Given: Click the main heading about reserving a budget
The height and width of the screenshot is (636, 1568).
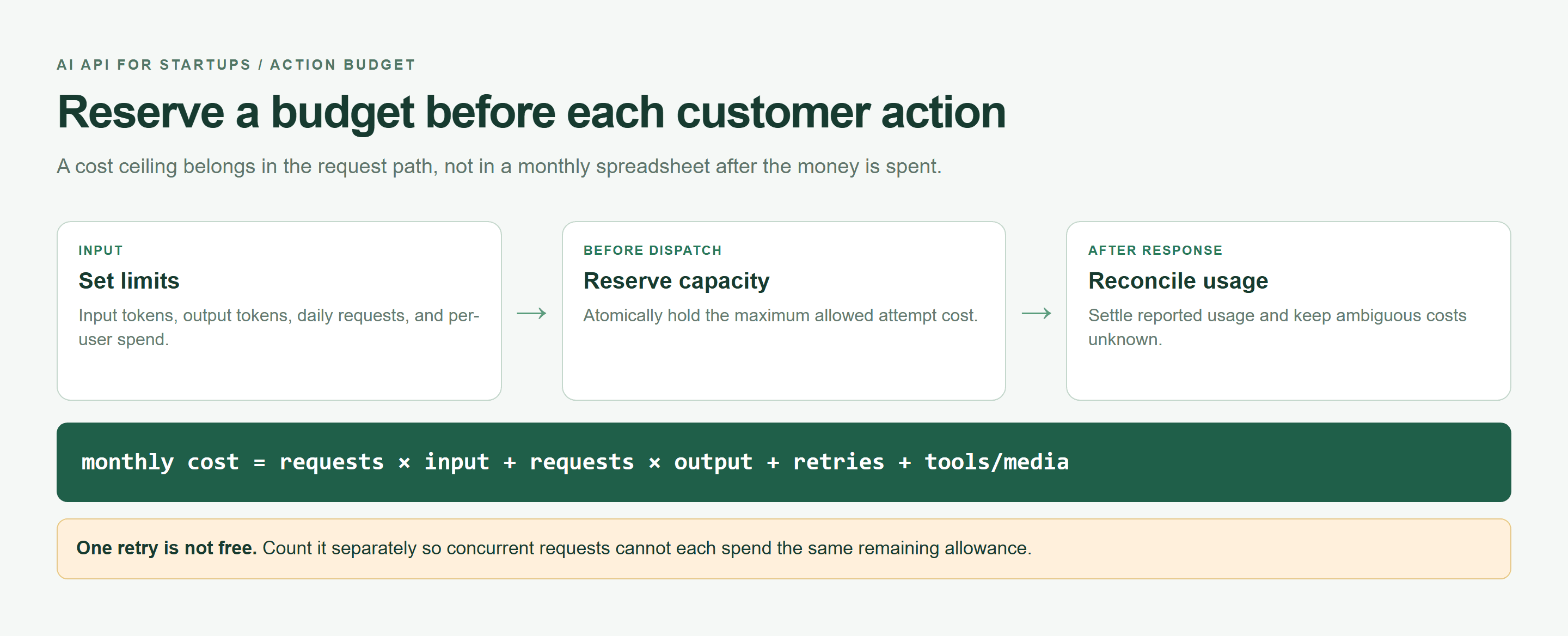Looking at the screenshot, I should (x=531, y=113).
